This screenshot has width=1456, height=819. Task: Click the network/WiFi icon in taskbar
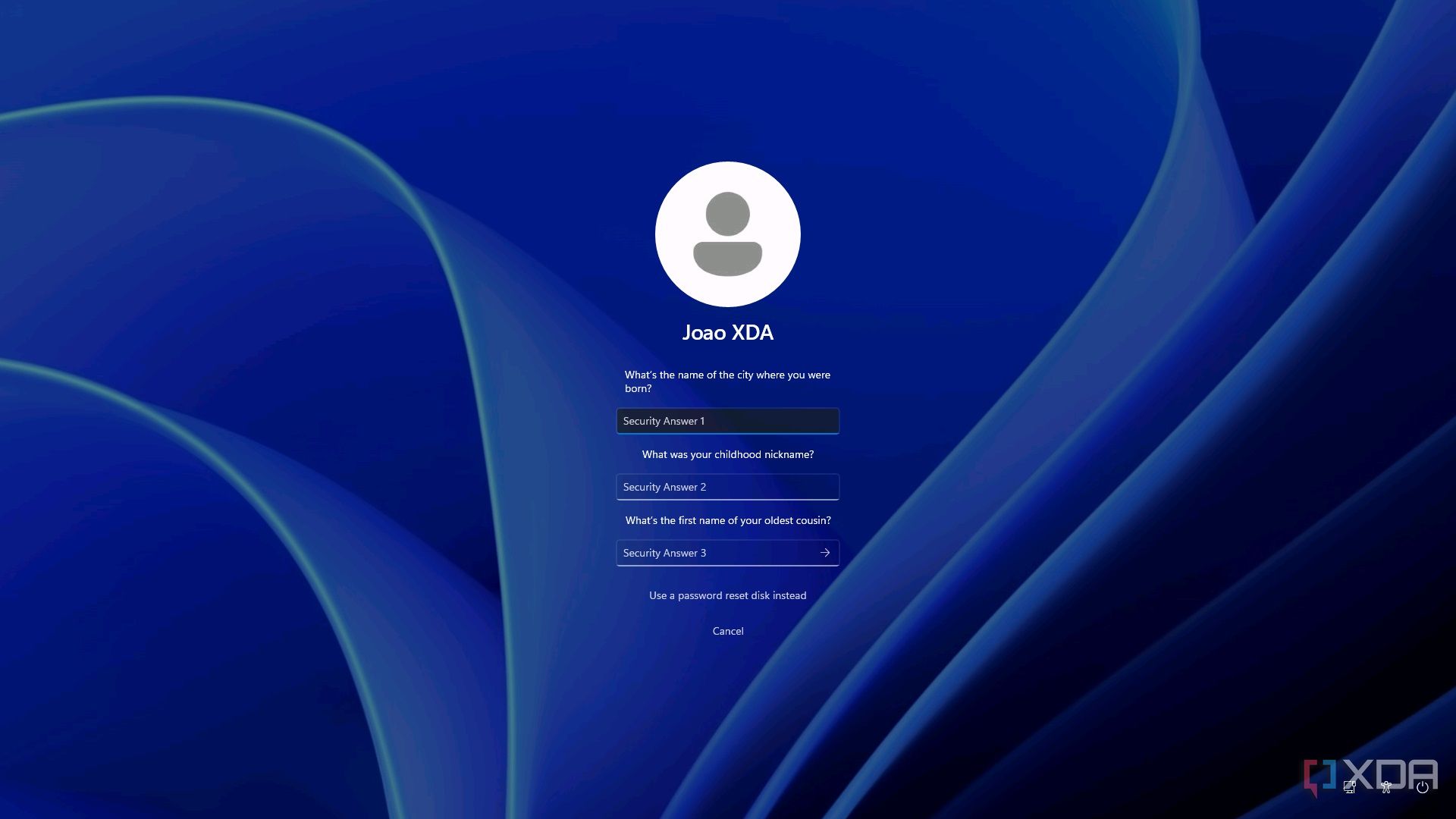(x=1350, y=789)
